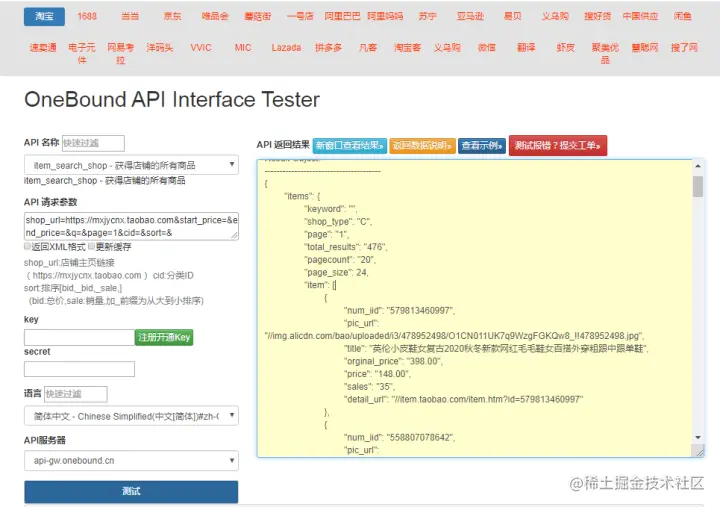Go to the 唯品会 tab
The image size is (720, 507).
coord(215,17)
